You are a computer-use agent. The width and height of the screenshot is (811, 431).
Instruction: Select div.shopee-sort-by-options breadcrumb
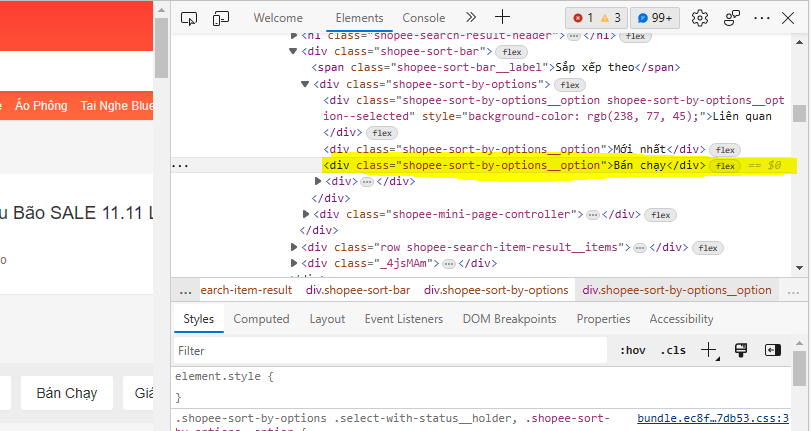pyautogui.click(x=496, y=290)
